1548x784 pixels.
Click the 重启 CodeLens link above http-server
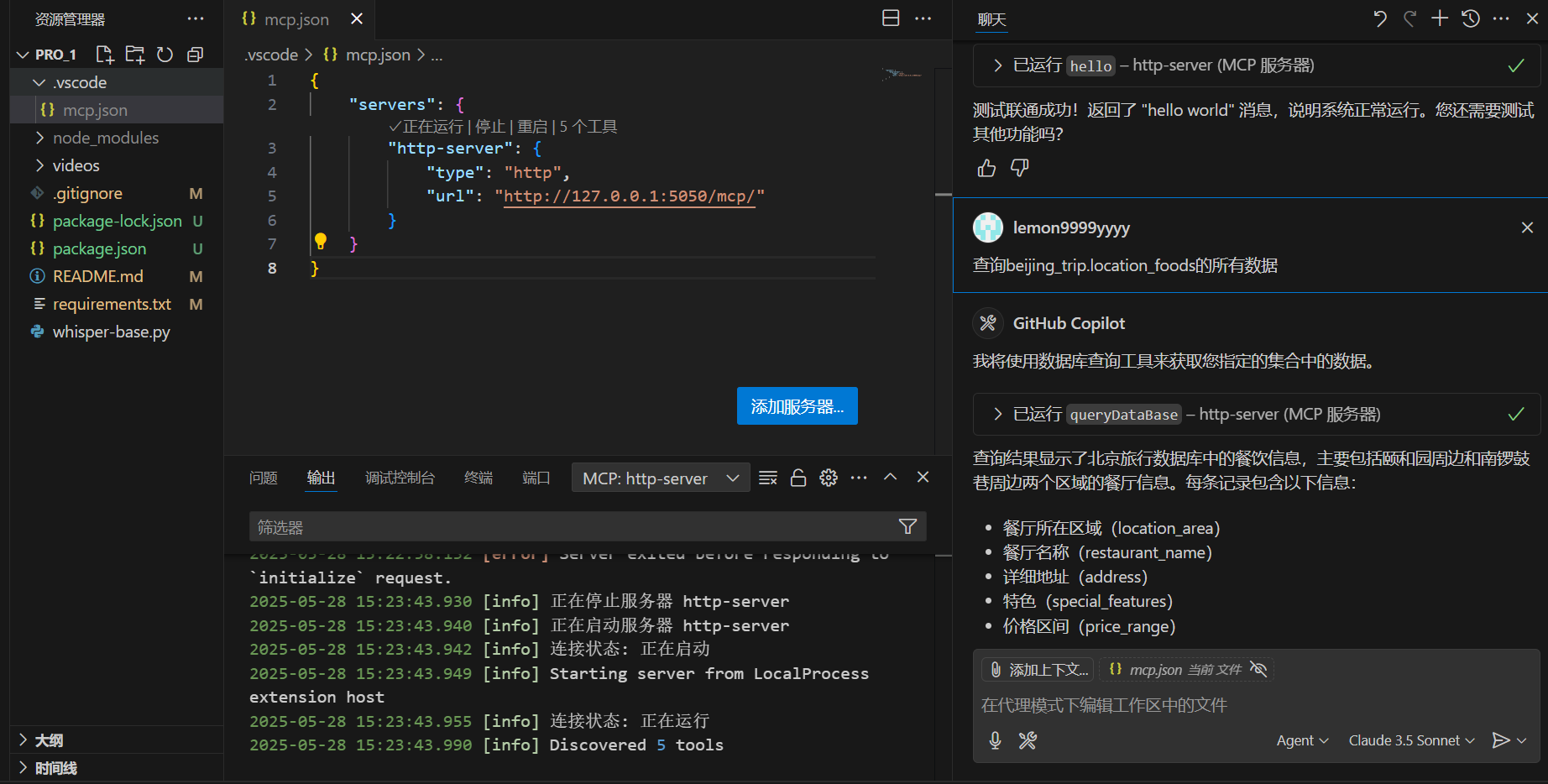pyautogui.click(x=533, y=126)
